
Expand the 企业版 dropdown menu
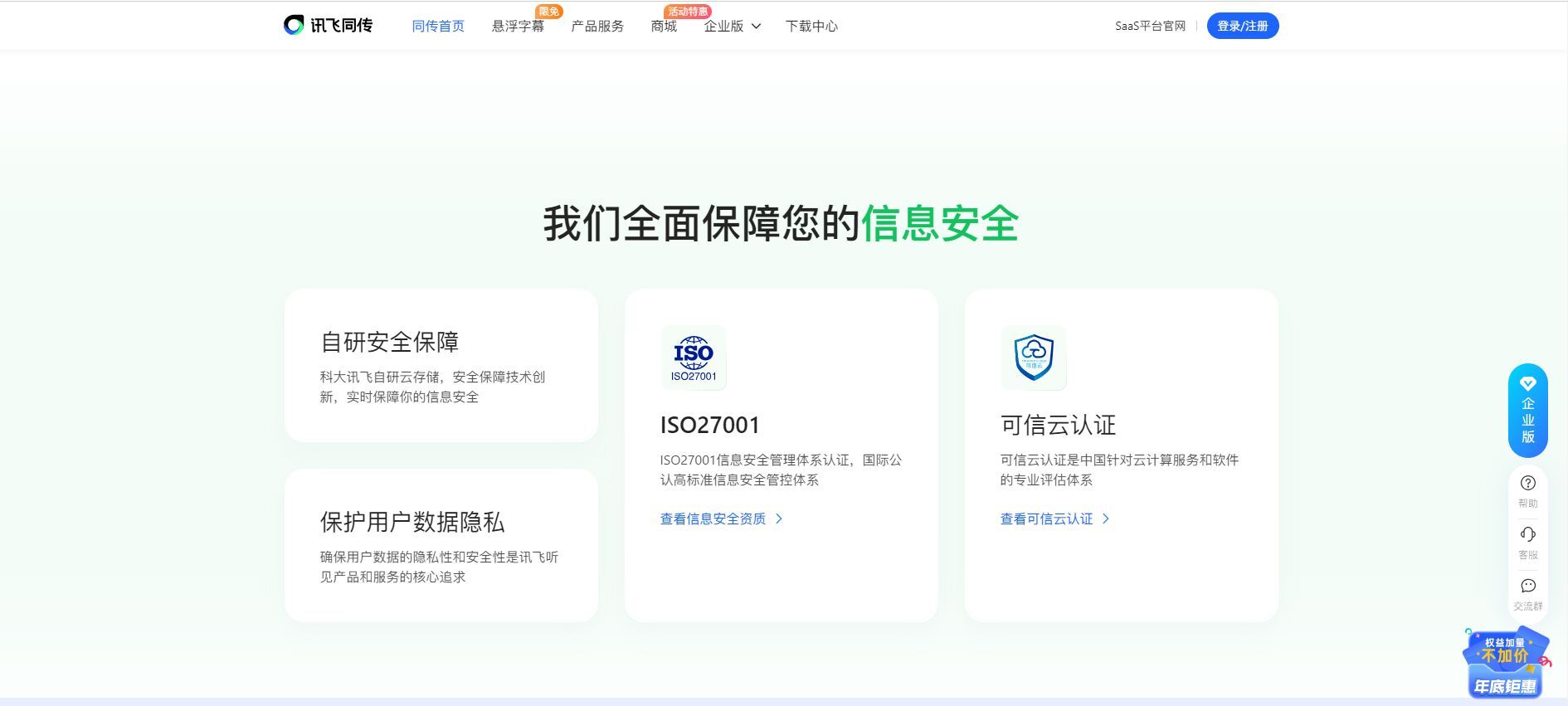[732, 27]
